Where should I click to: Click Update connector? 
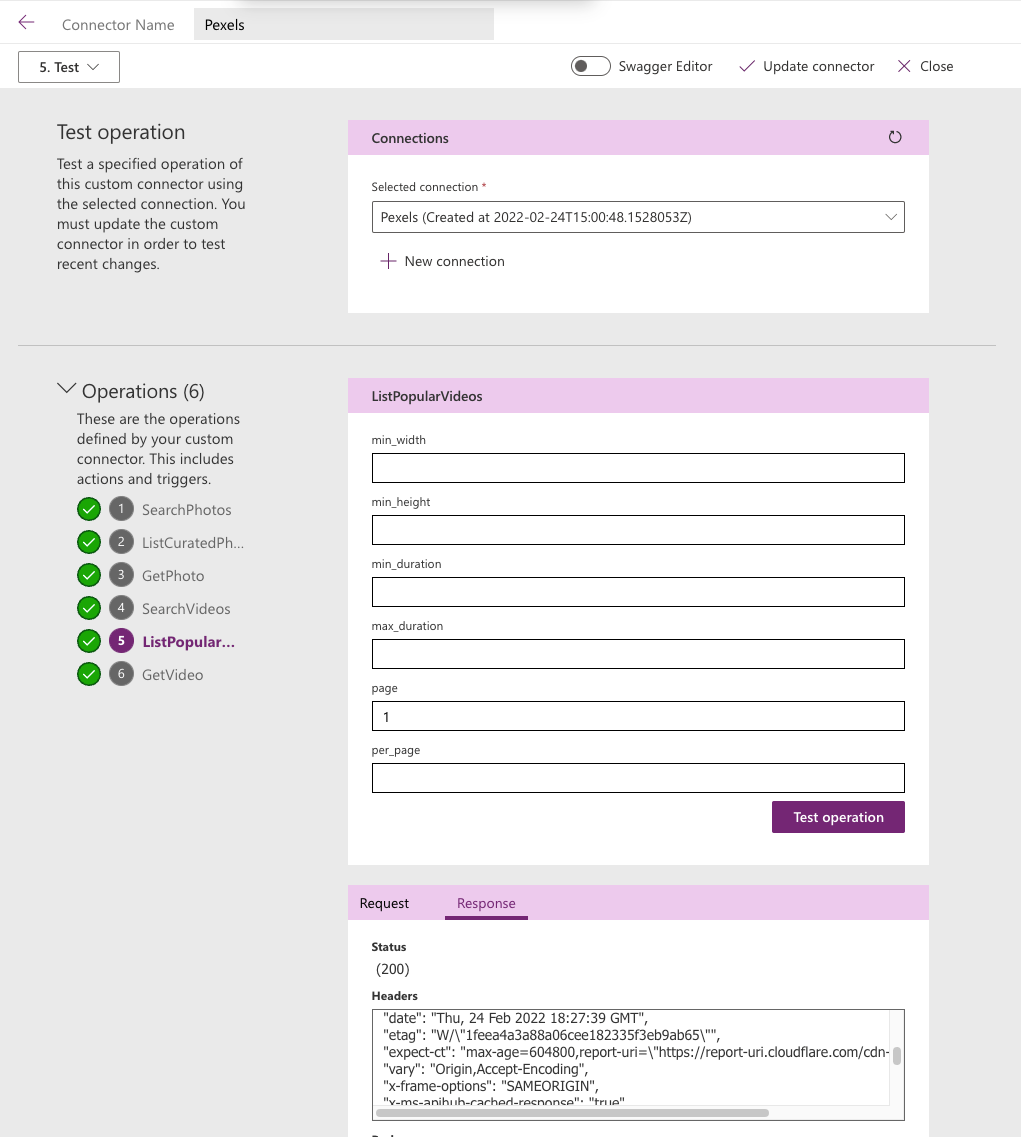pyautogui.click(x=806, y=66)
